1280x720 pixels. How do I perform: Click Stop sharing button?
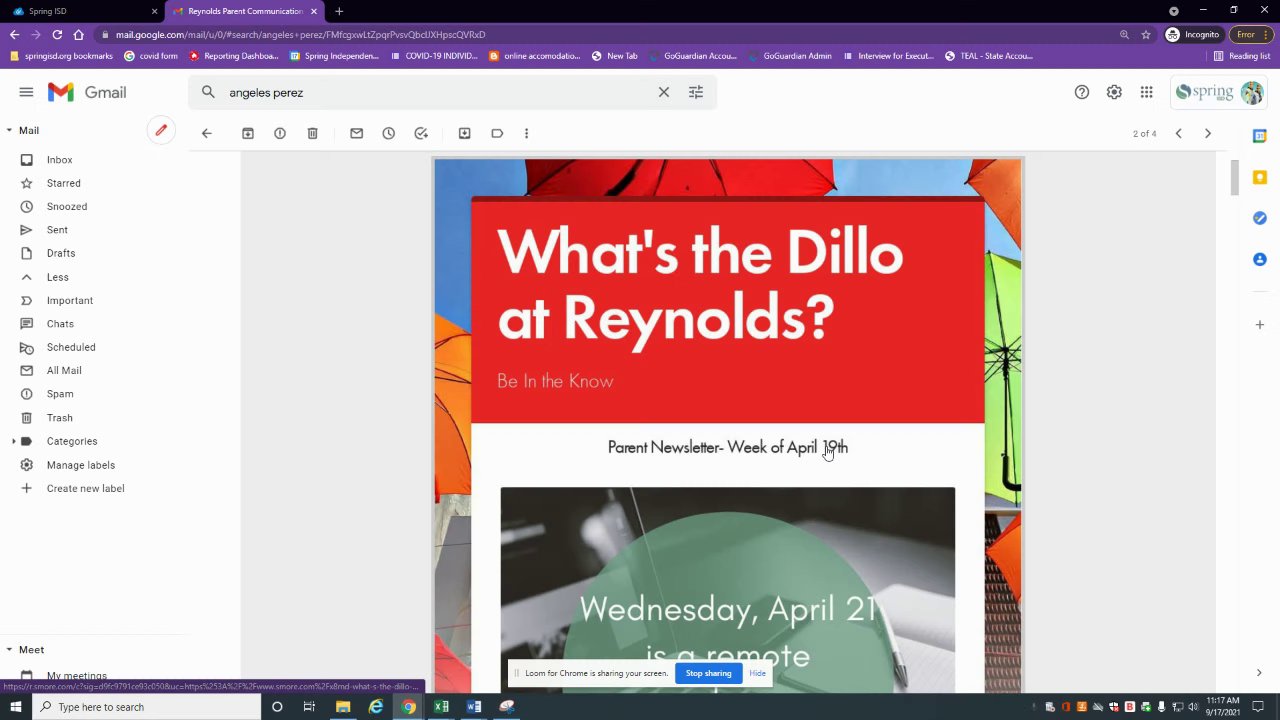(708, 673)
